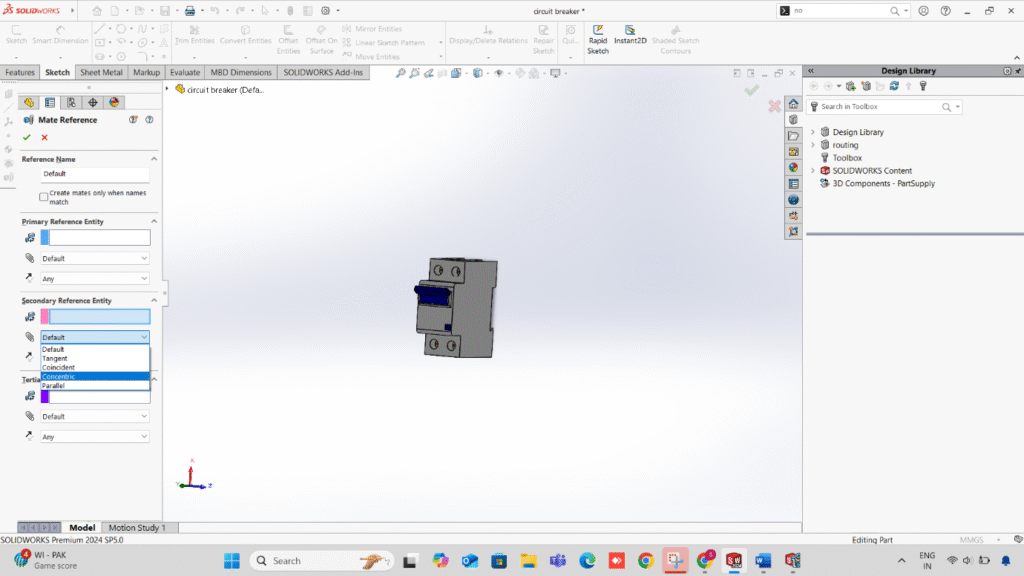Open the Evaluate tab
This screenshot has height=576, width=1024.
click(185, 73)
